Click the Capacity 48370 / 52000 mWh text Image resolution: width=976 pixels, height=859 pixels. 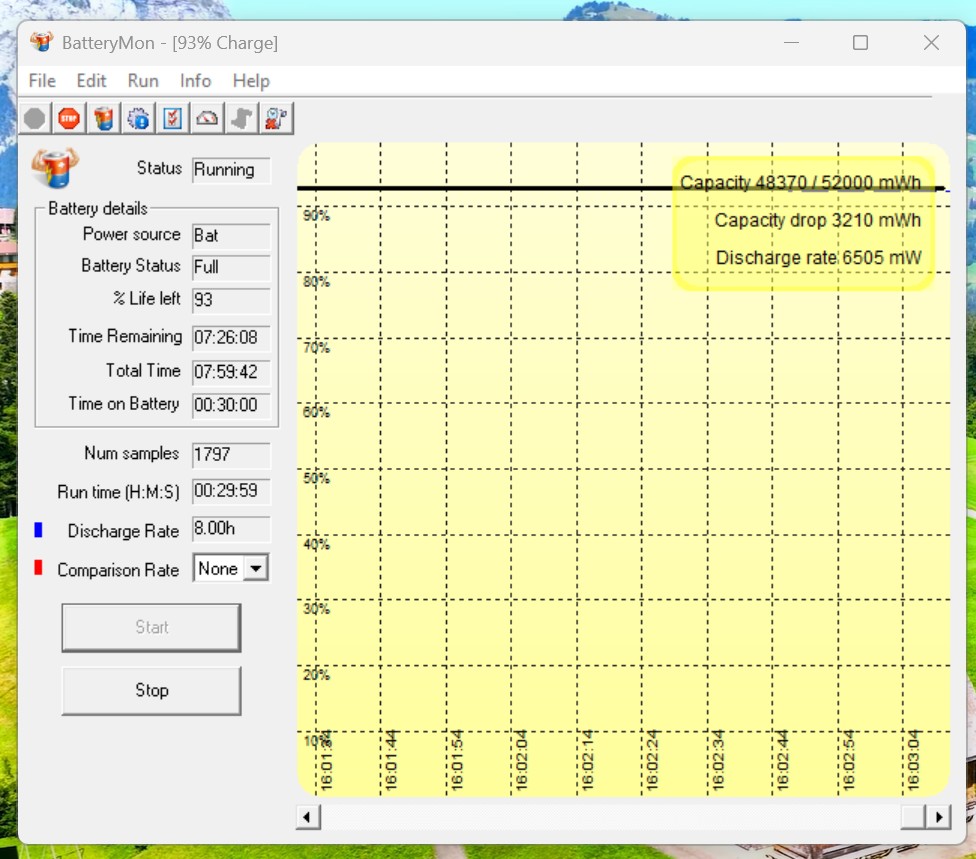(x=800, y=182)
